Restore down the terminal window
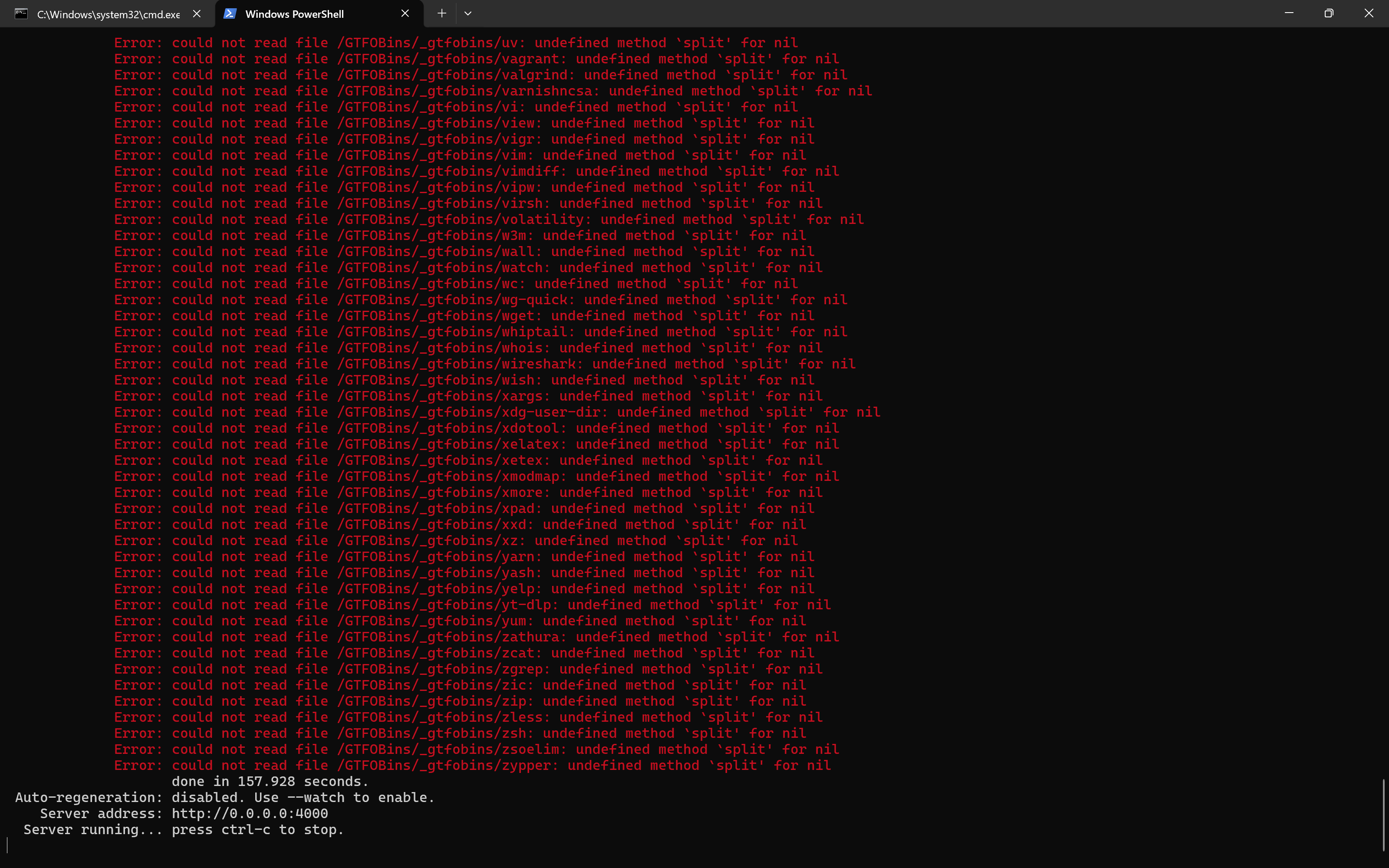Viewport: 1389px width, 868px height. click(x=1329, y=13)
